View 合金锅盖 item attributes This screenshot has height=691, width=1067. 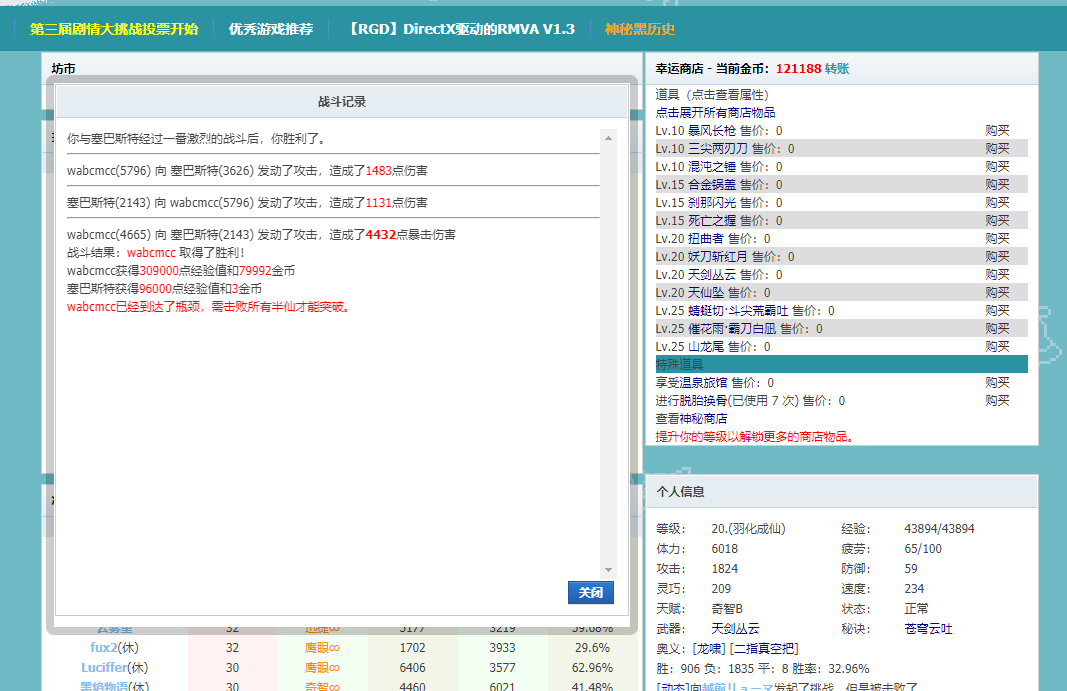712,184
